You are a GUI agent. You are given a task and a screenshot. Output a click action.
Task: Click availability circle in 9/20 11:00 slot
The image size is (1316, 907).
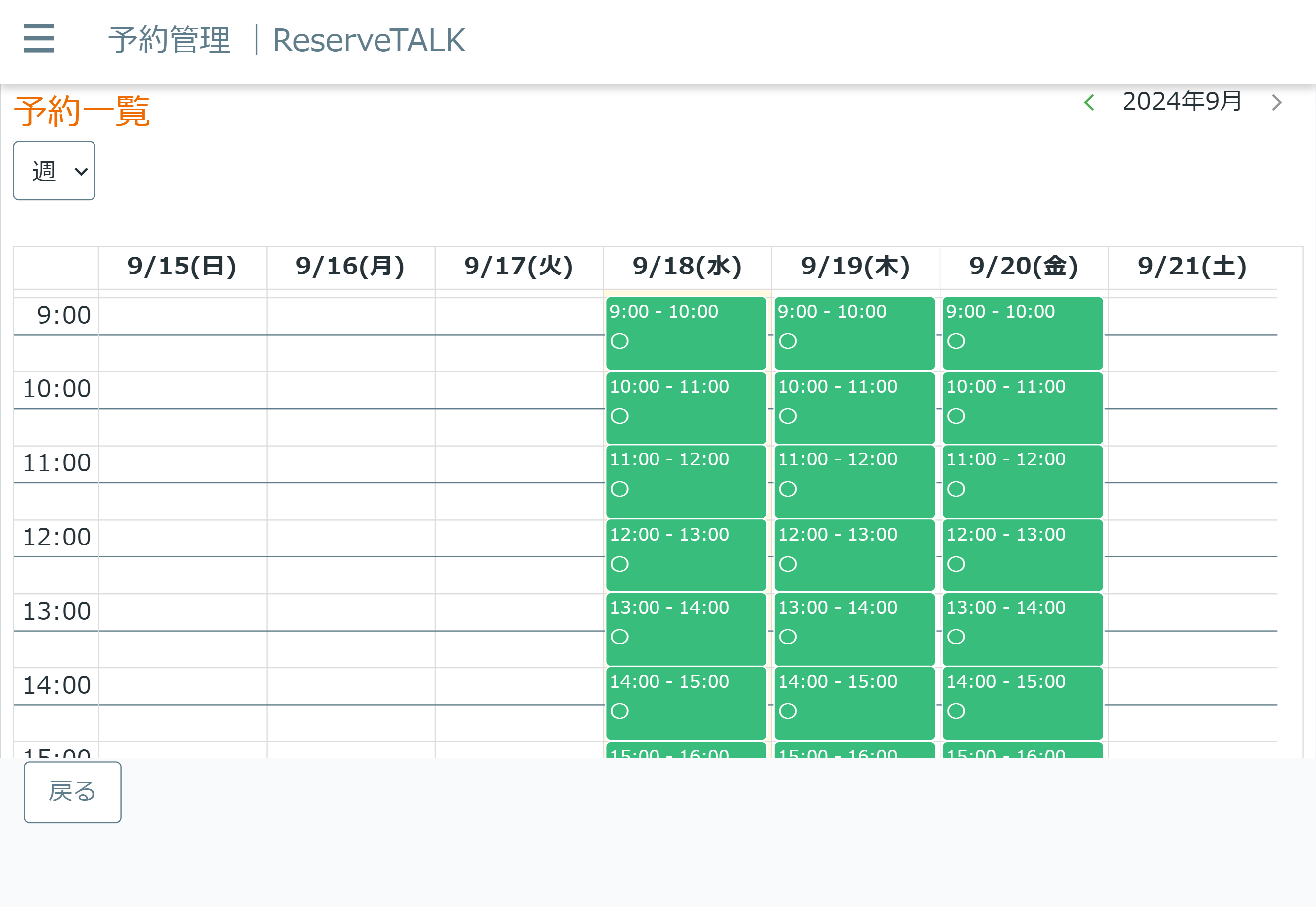coord(956,489)
